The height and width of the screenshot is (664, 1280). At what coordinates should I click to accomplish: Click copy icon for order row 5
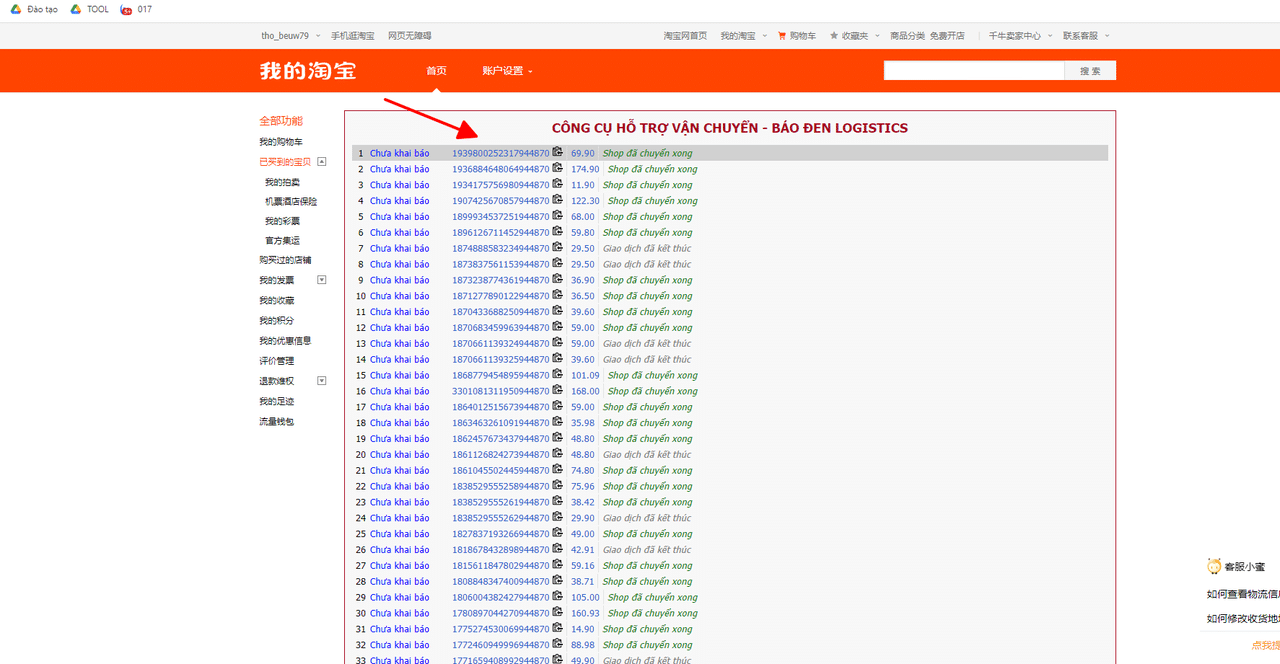click(x=557, y=216)
